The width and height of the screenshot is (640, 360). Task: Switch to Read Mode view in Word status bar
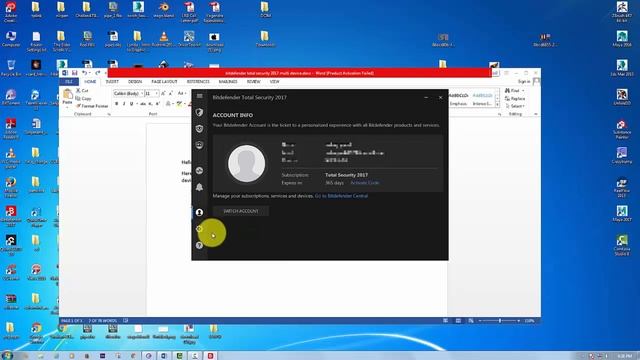click(446, 321)
